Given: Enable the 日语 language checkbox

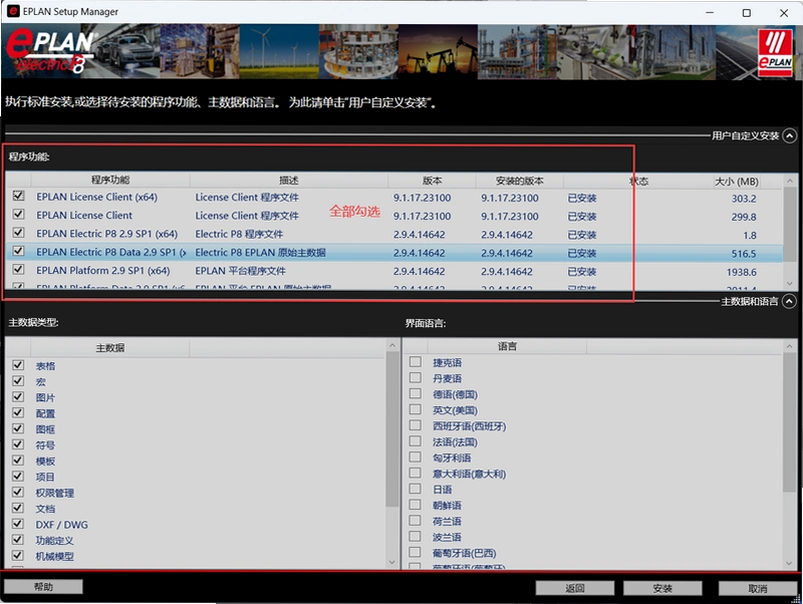Looking at the screenshot, I should (x=415, y=489).
